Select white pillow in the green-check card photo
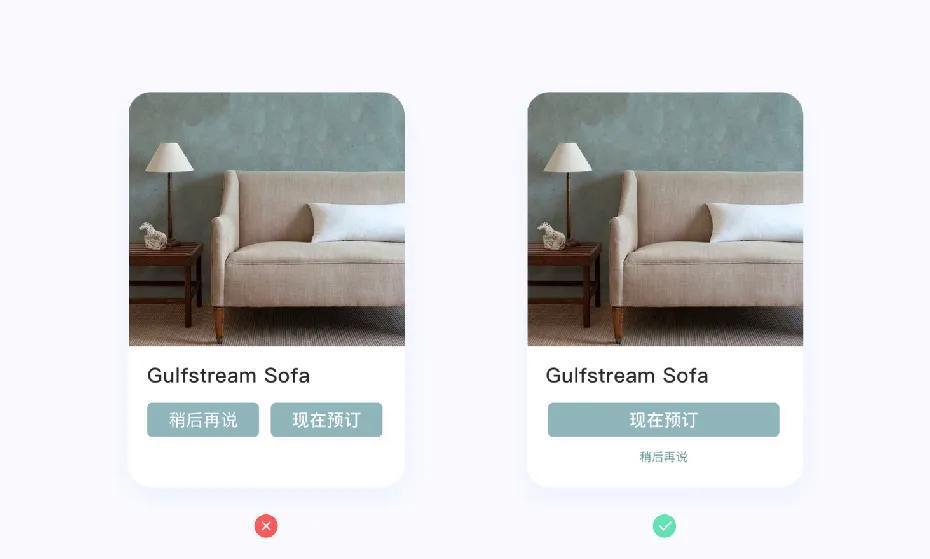 [x=756, y=223]
